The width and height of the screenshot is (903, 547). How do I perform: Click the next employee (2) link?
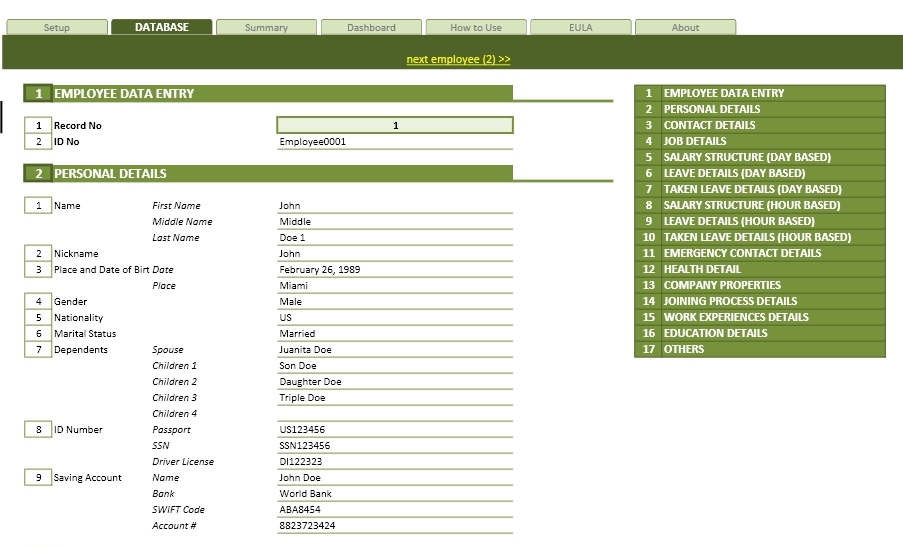point(458,59)
